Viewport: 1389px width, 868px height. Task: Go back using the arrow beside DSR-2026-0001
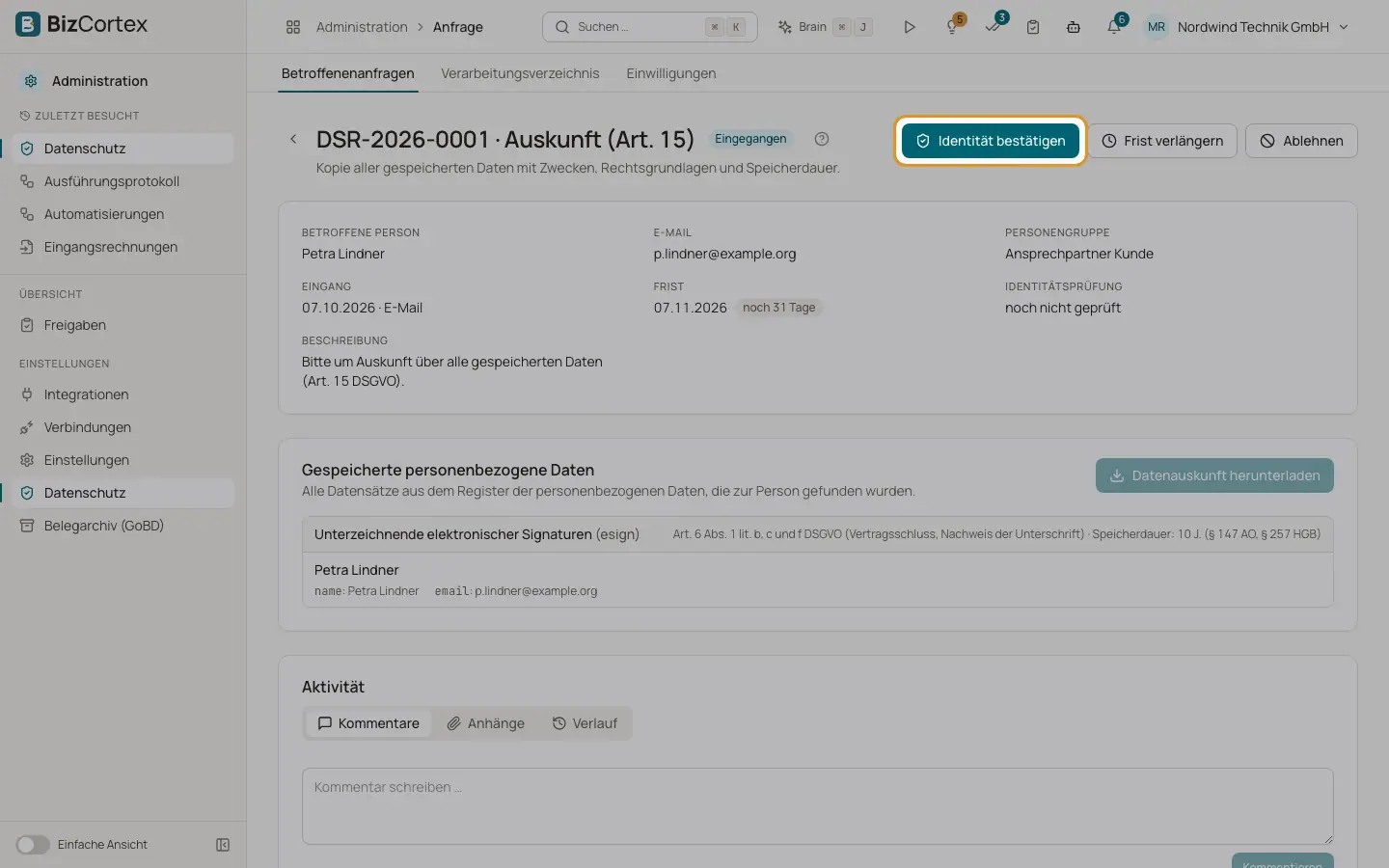click(x=293, y=139)
